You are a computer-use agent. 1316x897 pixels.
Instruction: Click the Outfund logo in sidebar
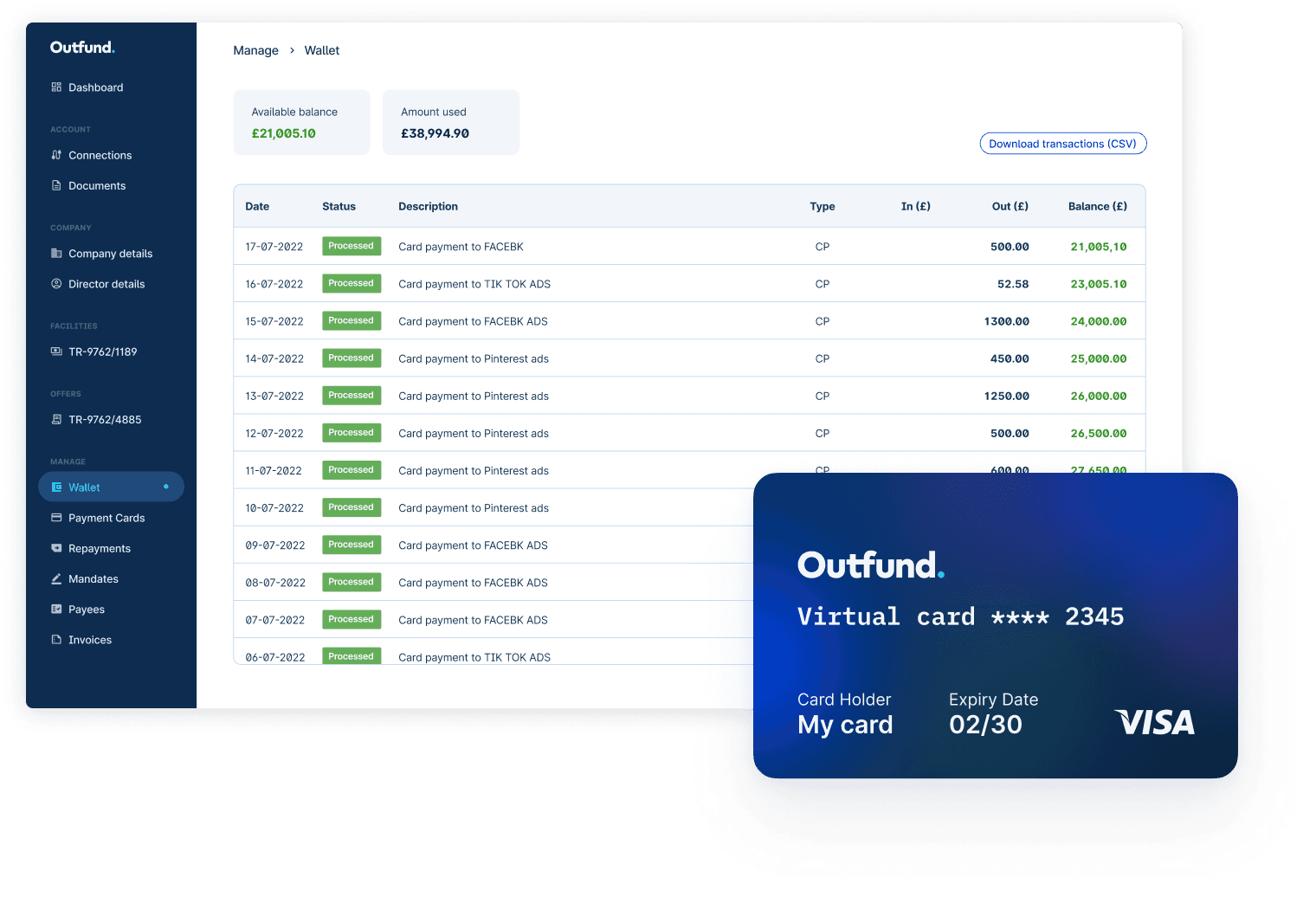tap(82, 48)
